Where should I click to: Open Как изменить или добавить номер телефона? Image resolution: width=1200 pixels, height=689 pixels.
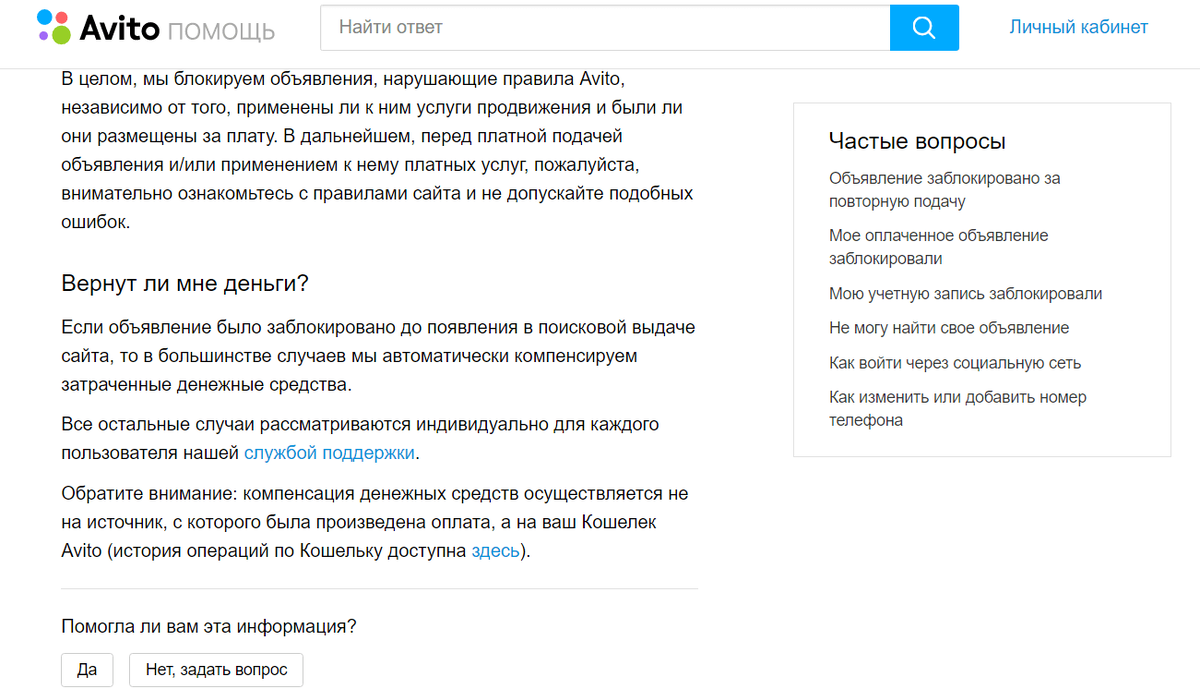(958, 409)
